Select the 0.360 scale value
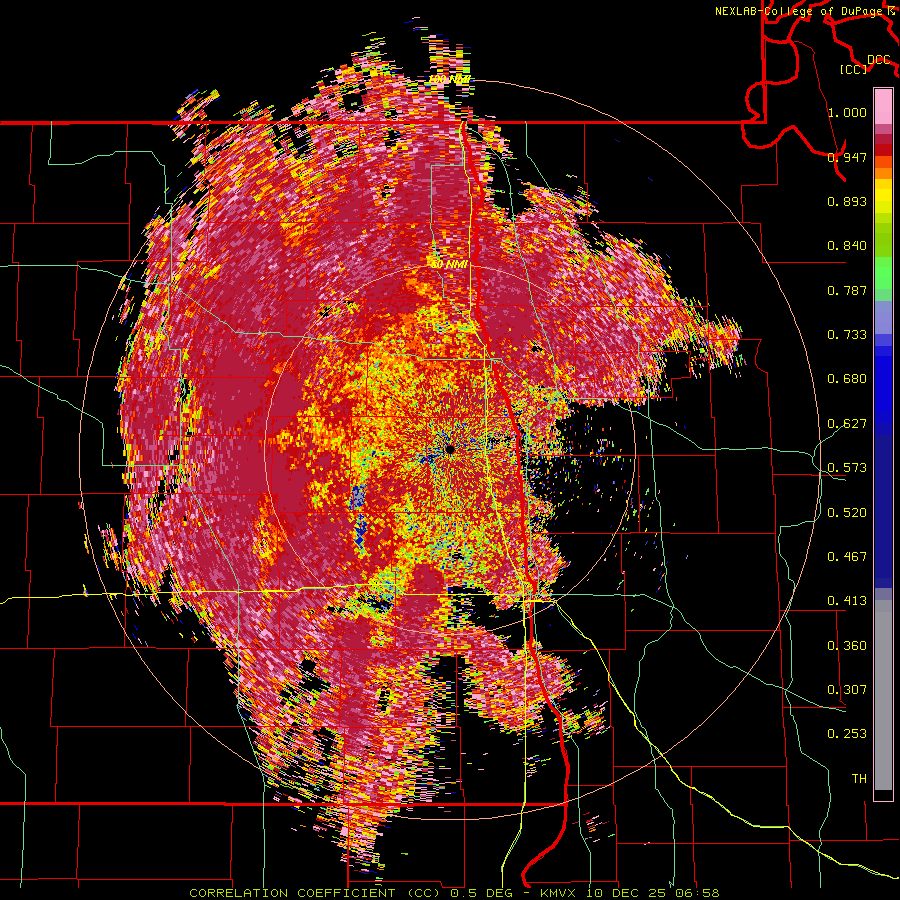This screenshot has height=900, width=900. tap(847, 646)
